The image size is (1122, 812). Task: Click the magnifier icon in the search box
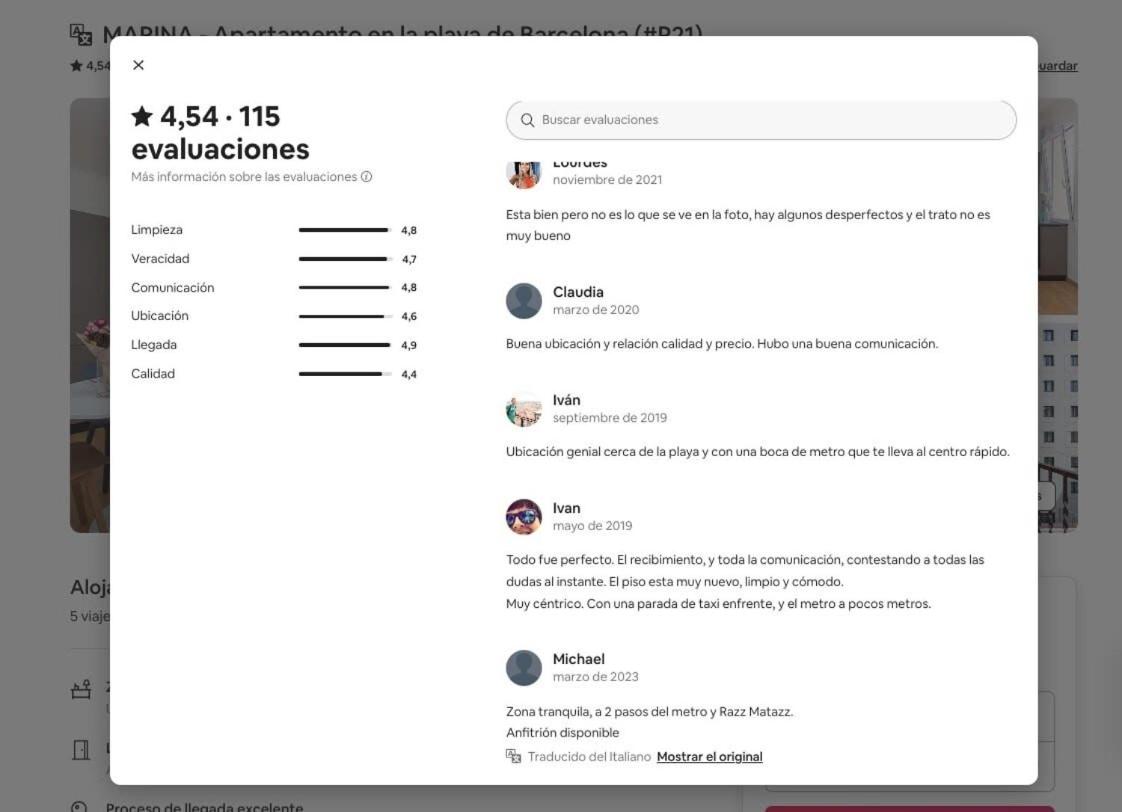pyautogui.click(x=527, y=120)
